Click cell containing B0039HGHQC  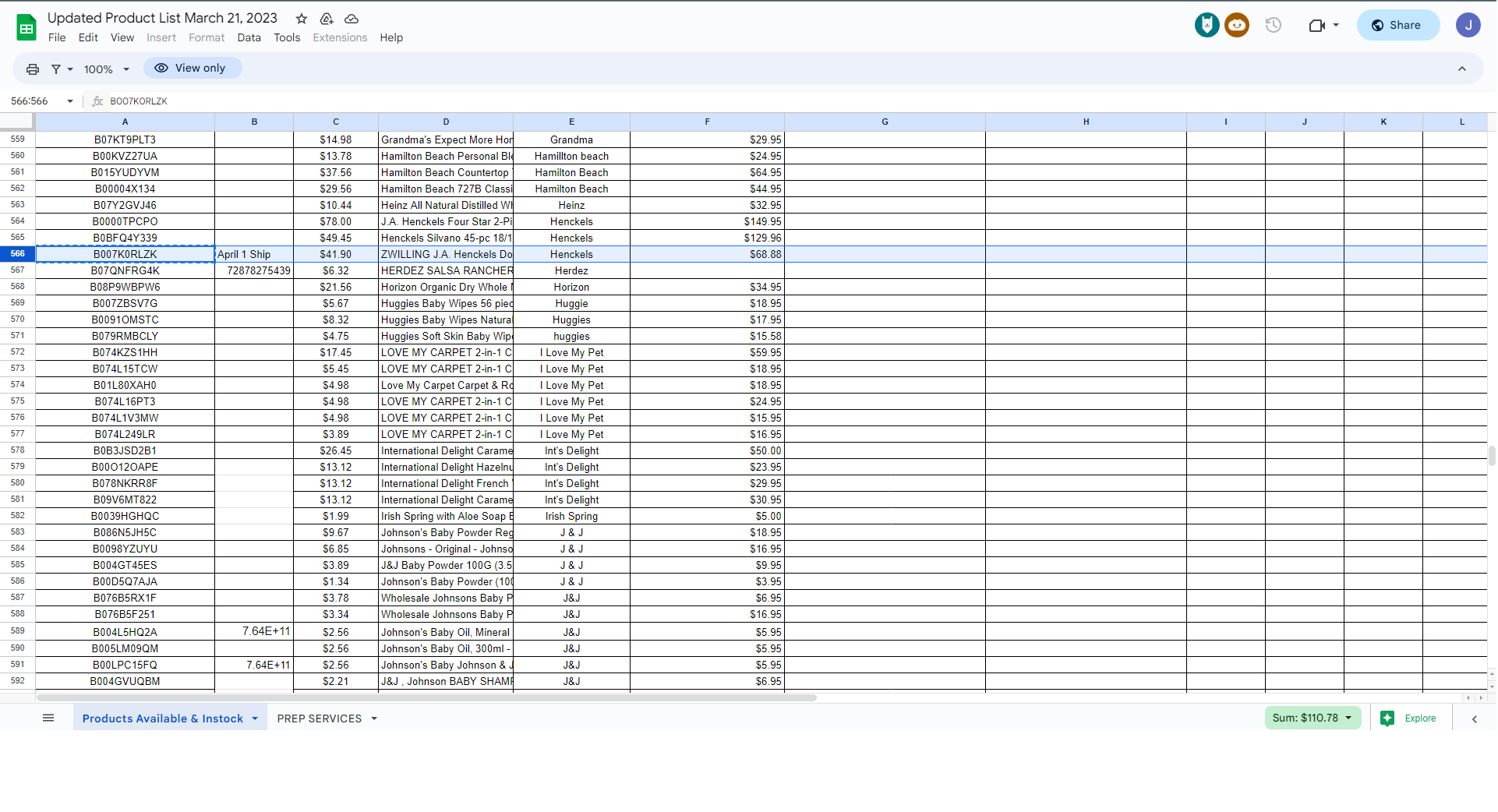[125, 516]
